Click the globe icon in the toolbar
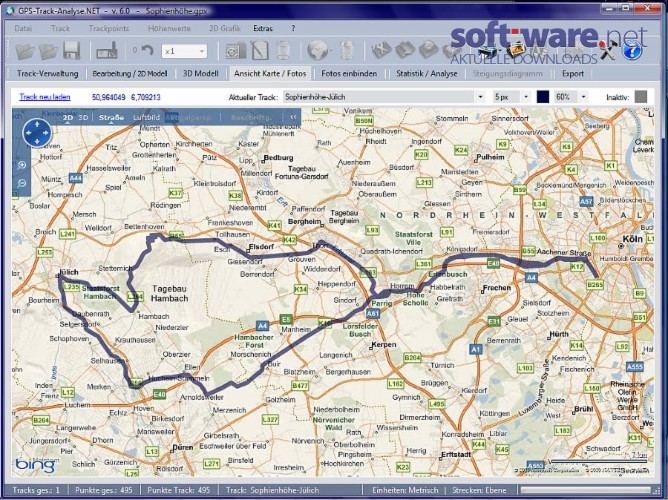The height and width of the screenshot is (500, 668). coord(317,51)
